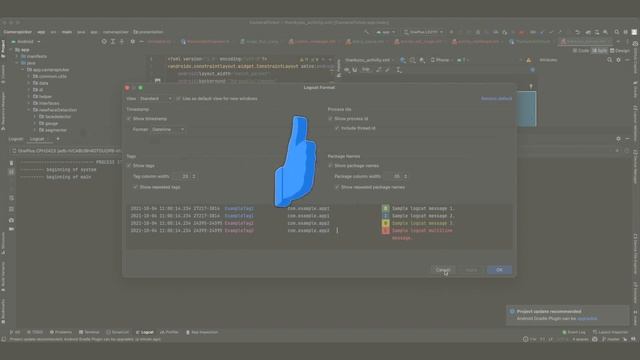Toggle the Show repeated tags checkbox

[x=136, y=187]
